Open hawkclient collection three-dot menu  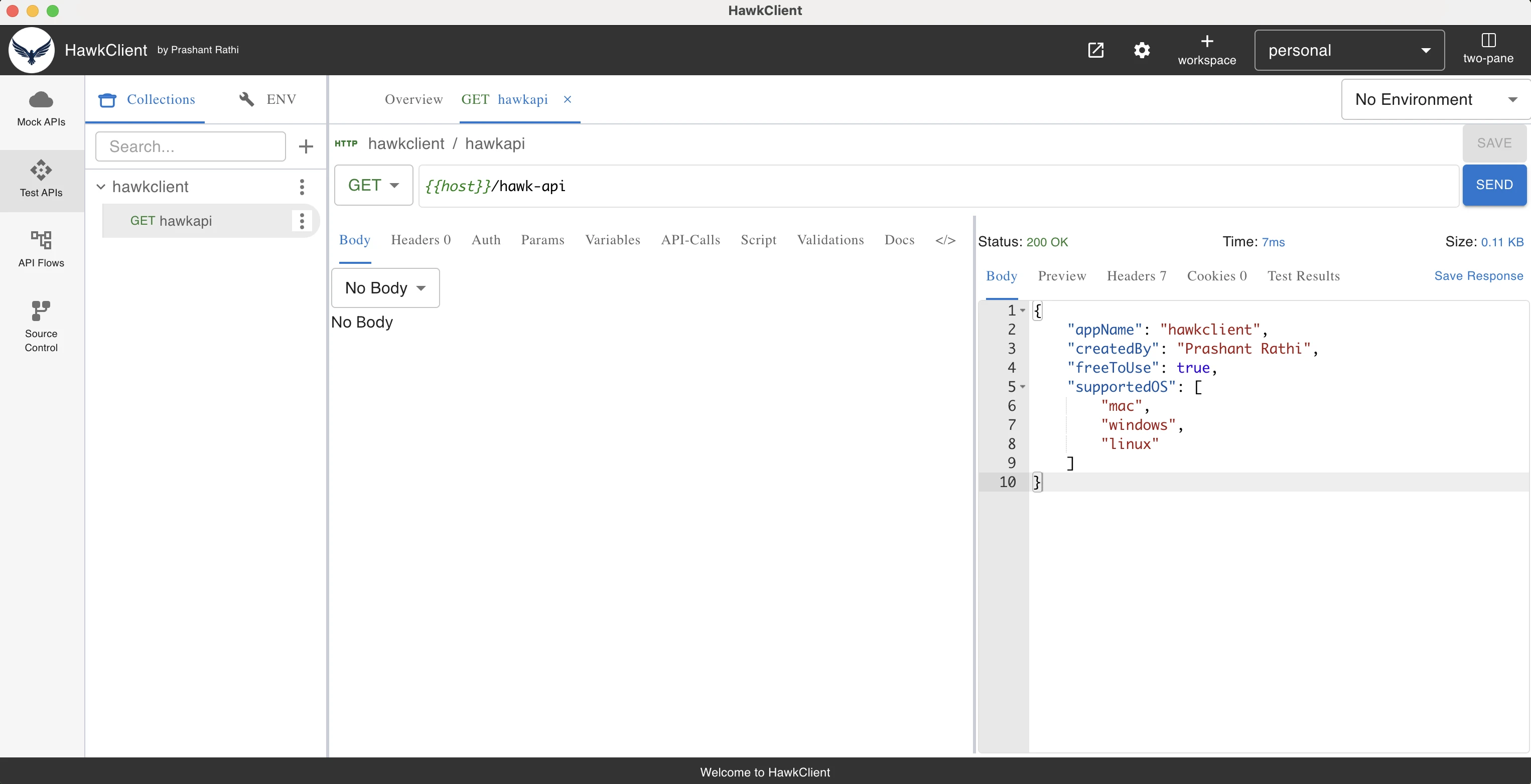(x=302, y=187)
